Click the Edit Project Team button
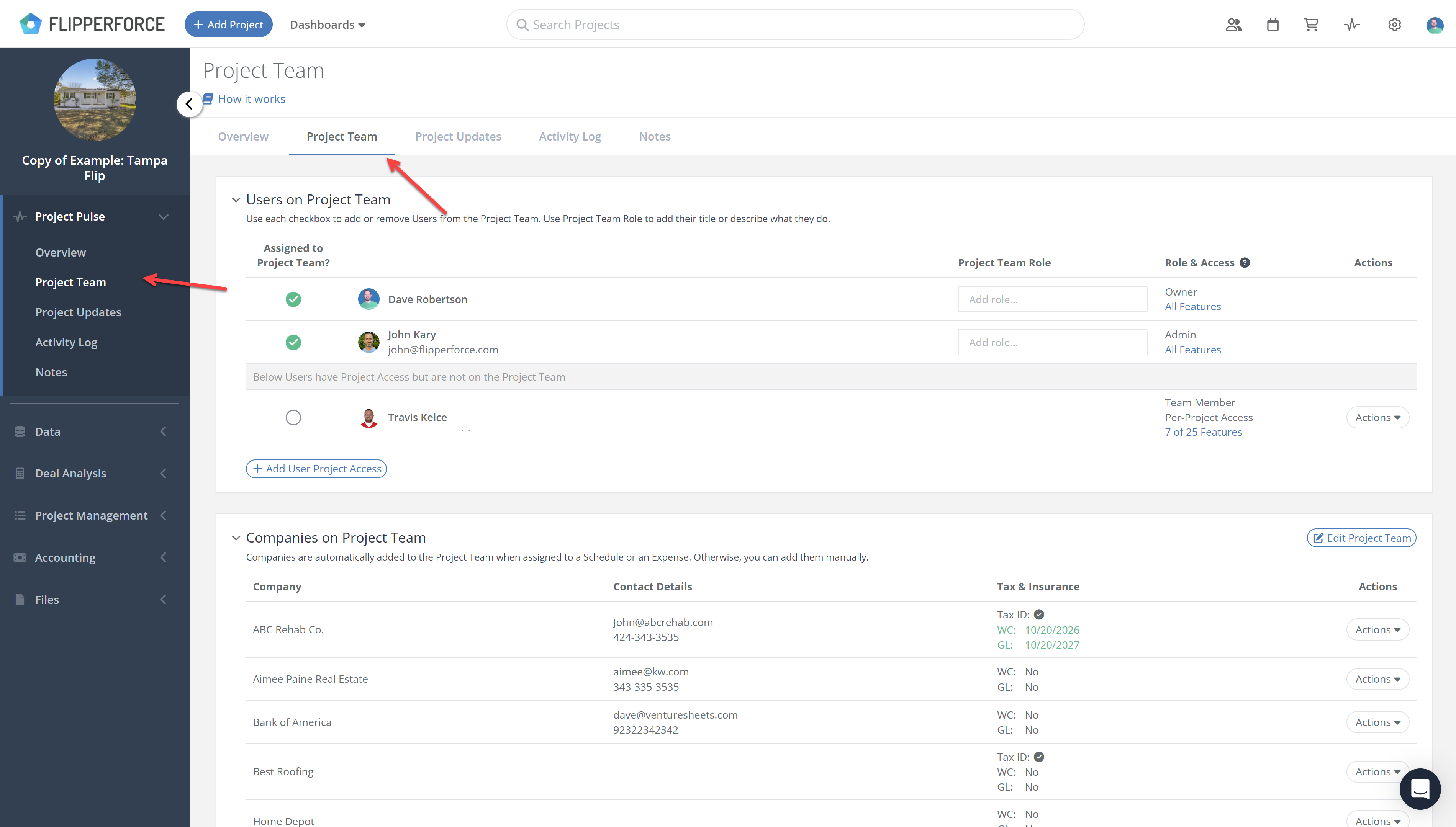This screenshot has height=827, width=1456. pos(1361,538)
